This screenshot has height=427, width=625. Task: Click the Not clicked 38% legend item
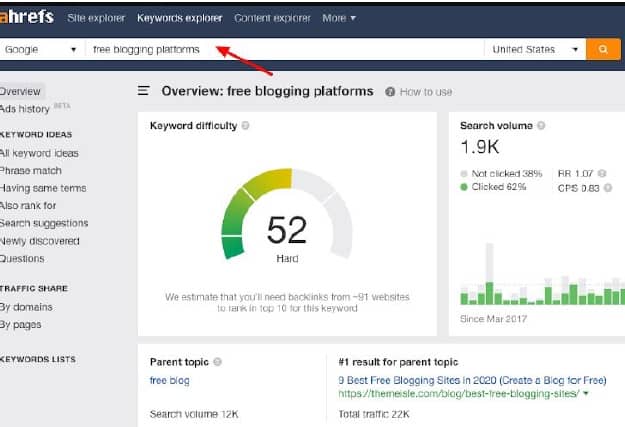point(501,173)
